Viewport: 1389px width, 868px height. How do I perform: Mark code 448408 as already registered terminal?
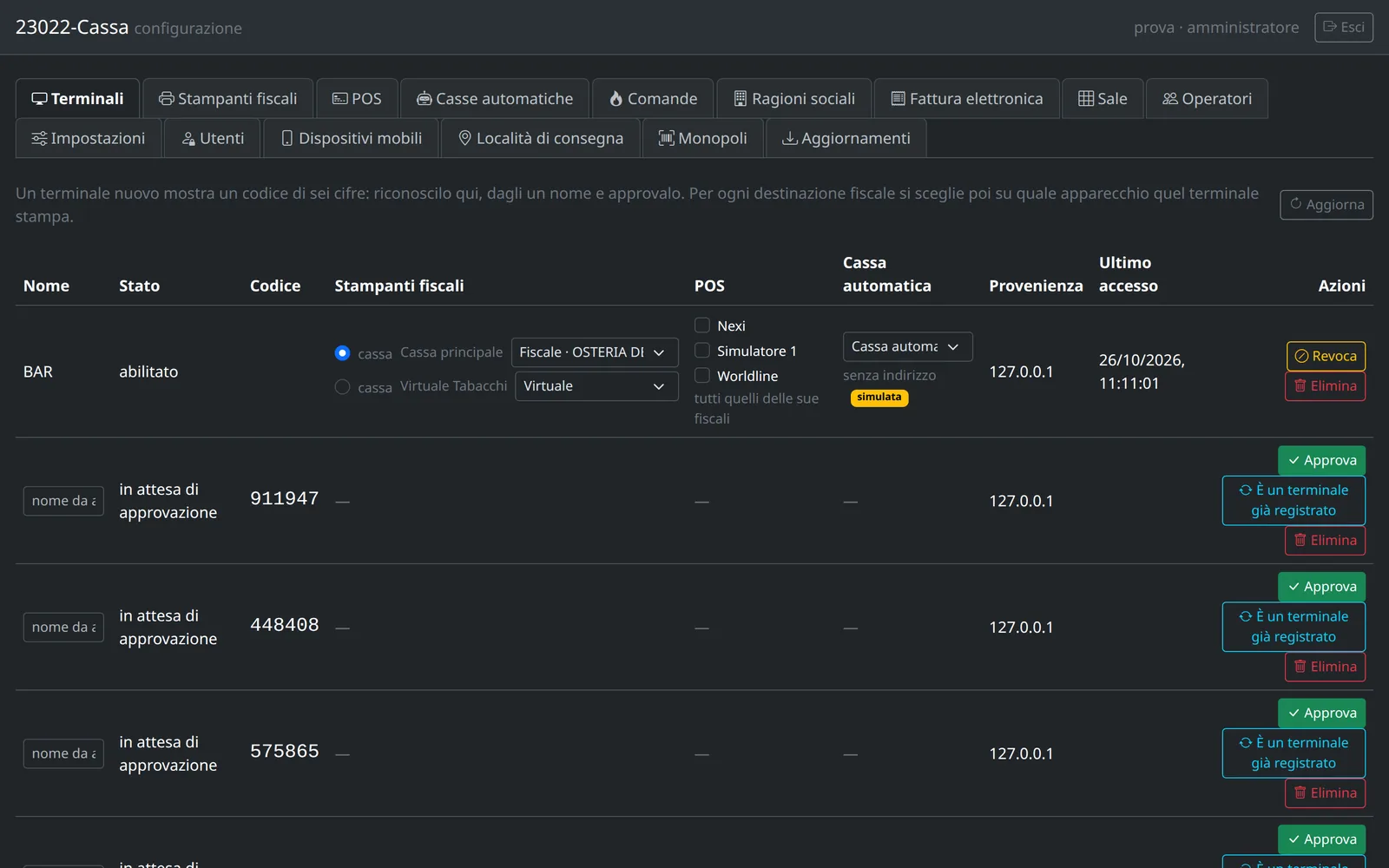[1294, 627]
